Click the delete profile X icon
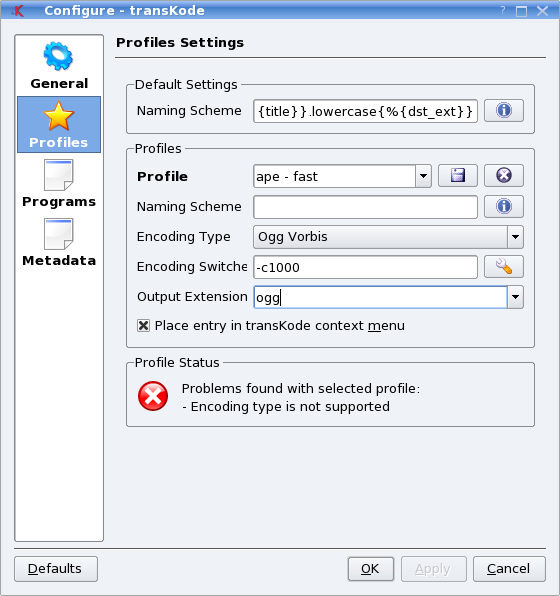Screen dimensions: 560x596 (504, 176)
